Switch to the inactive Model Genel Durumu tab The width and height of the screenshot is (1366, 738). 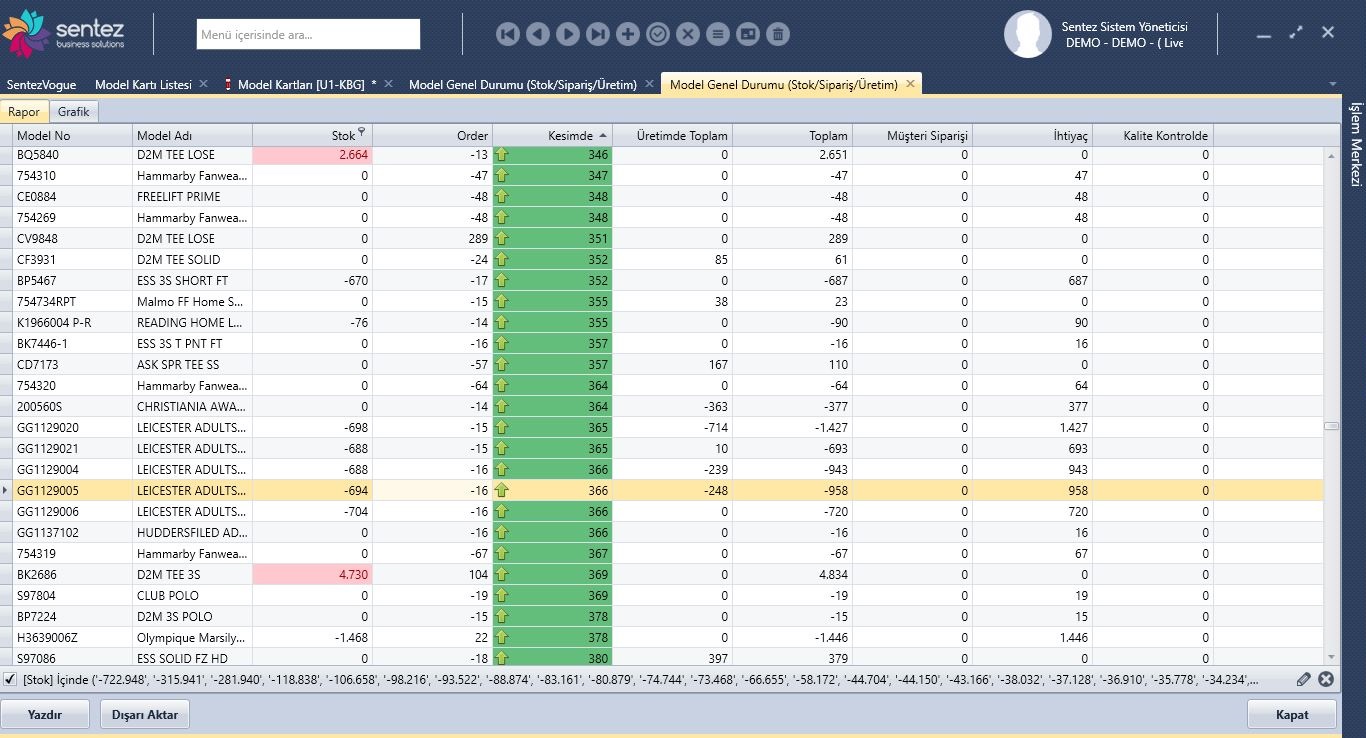[x=522, y=85]
